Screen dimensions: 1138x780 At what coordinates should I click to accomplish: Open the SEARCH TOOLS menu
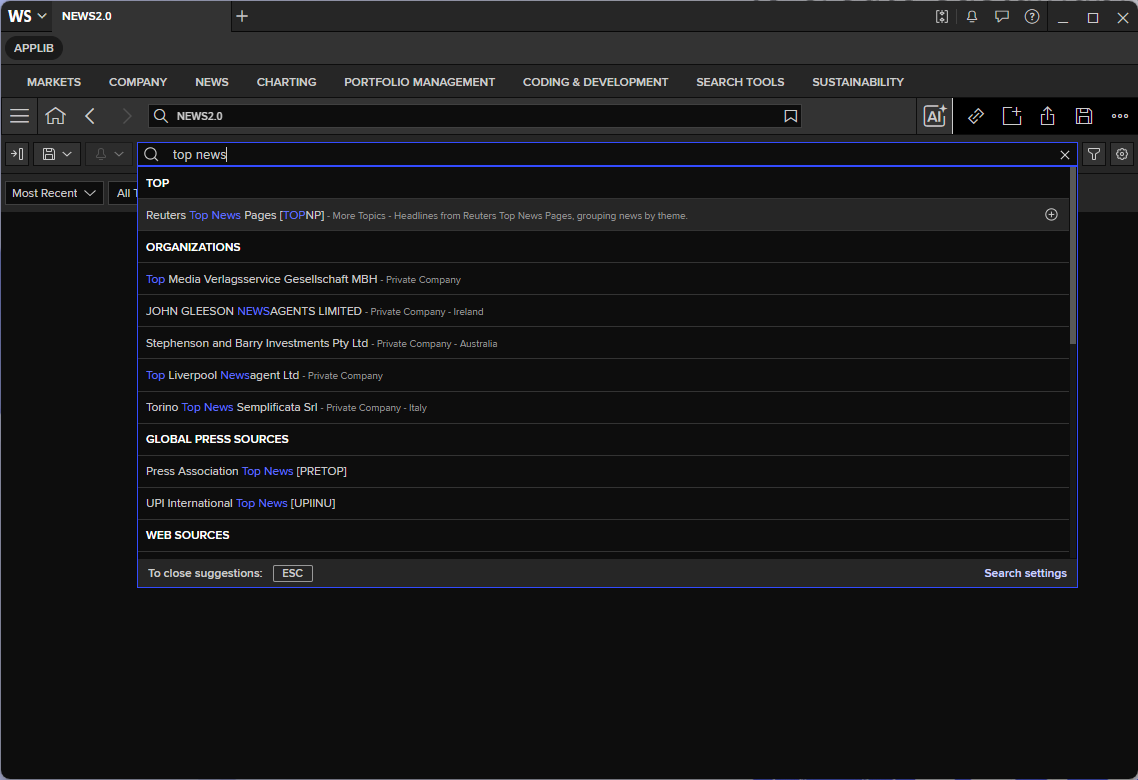tap(740, 82)
